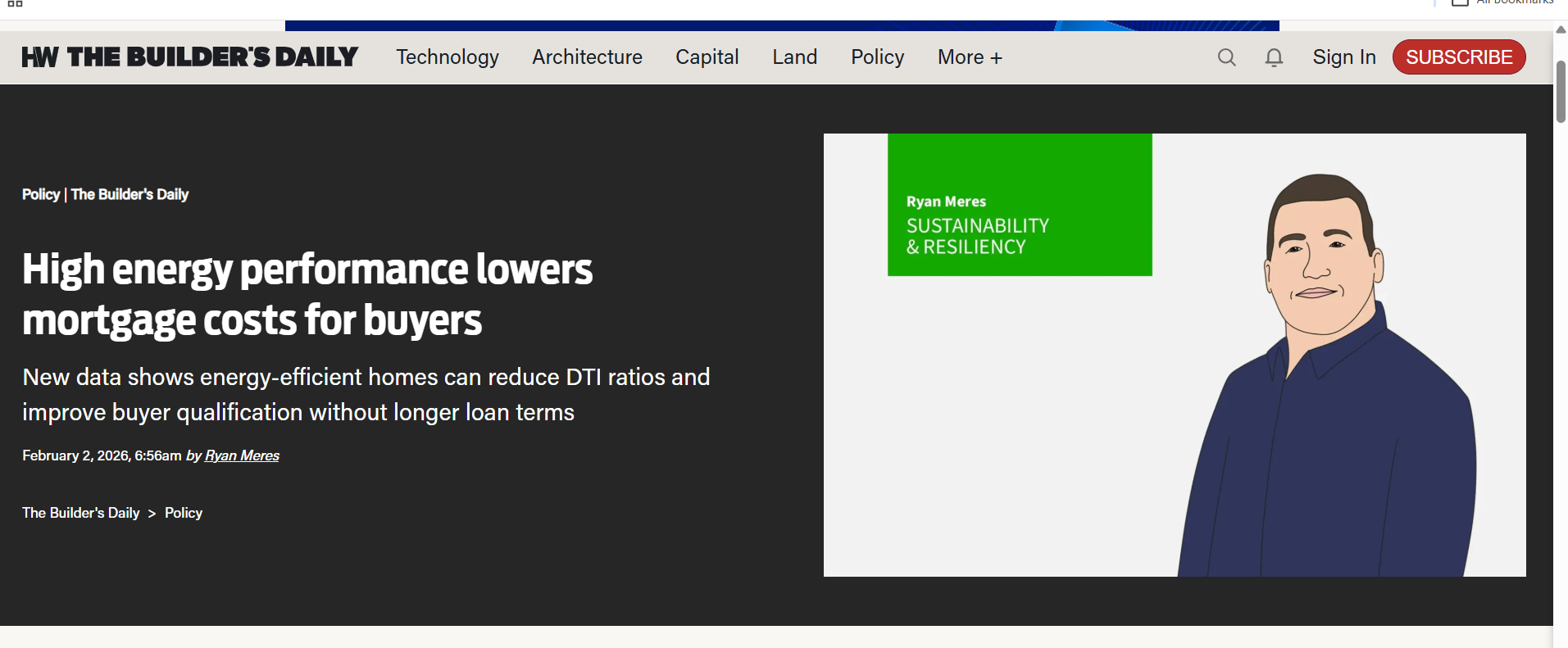
Task: Select Capital in the navigation bar
Action: pyautogui.click(x=707, y=57)
